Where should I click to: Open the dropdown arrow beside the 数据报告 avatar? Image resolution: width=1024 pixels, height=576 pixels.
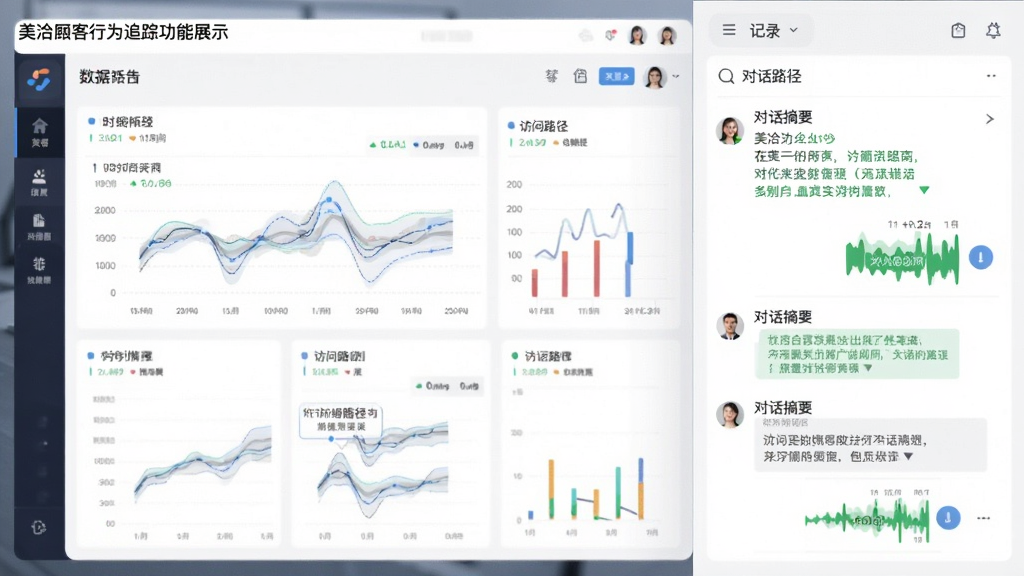676,76
